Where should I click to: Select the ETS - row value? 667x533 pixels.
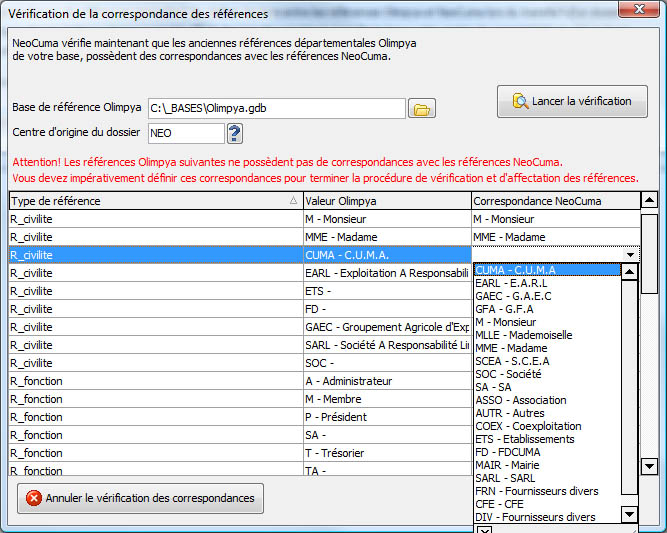click(387, 291)
